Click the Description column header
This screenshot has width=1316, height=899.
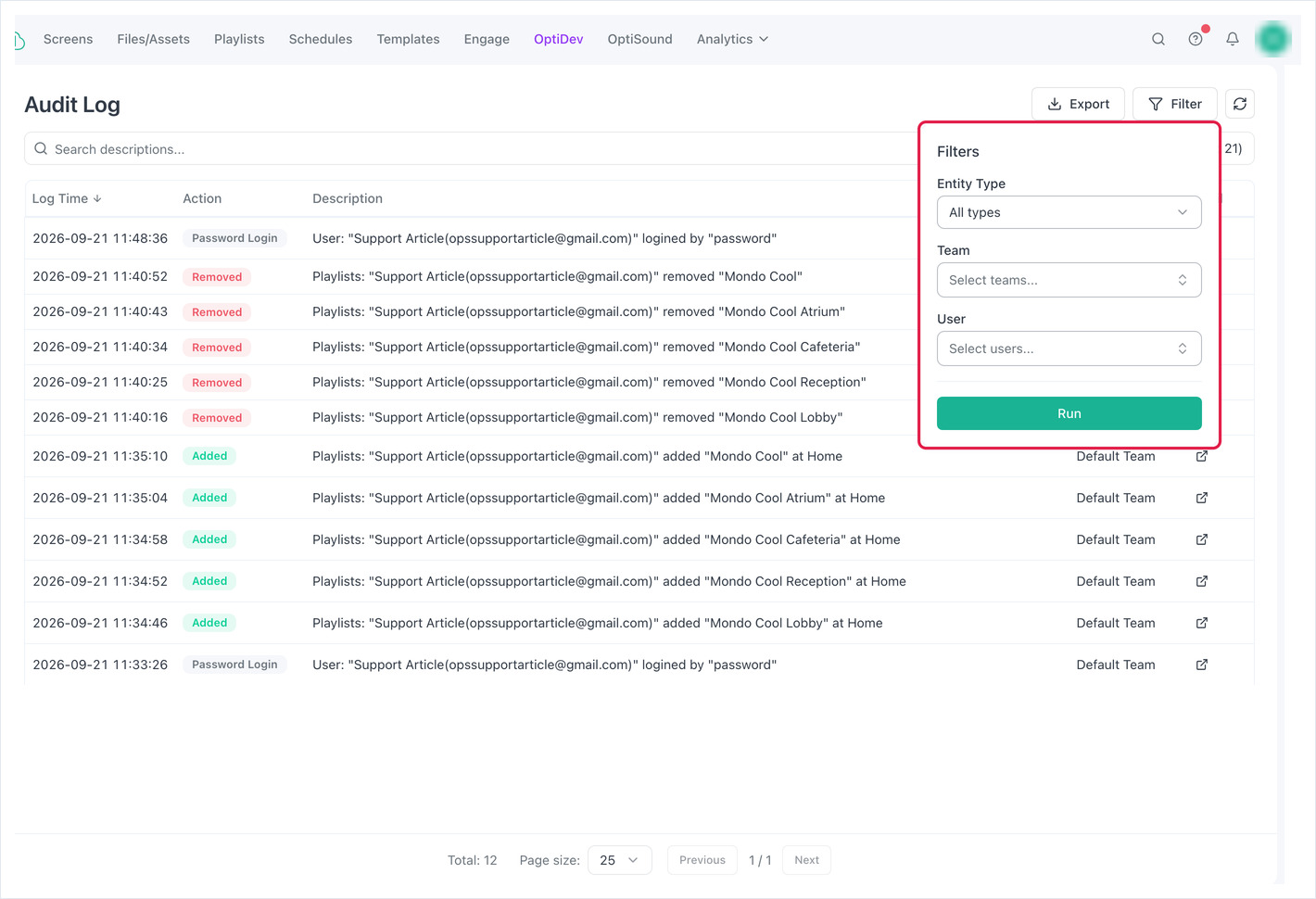click(348, 198)
